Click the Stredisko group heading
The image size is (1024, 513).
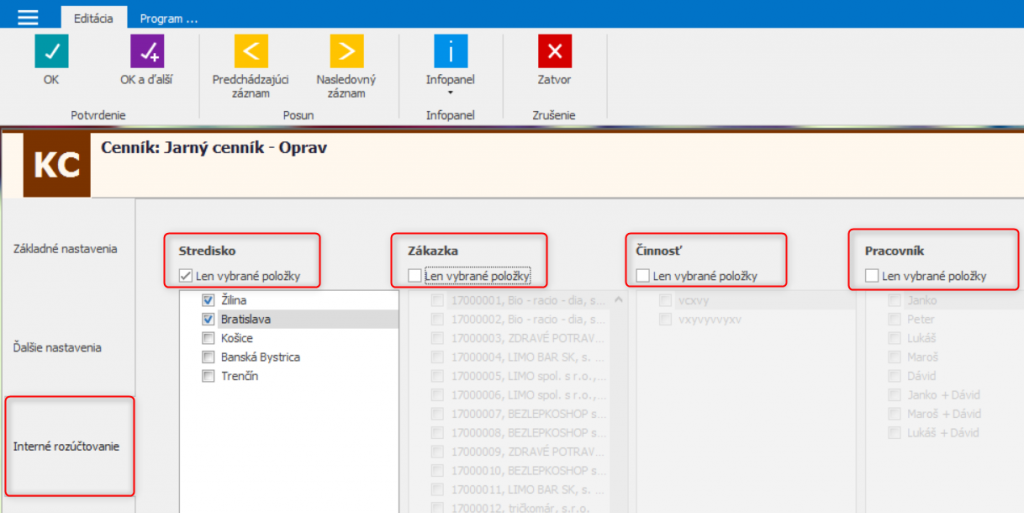[x=207, y=251]
